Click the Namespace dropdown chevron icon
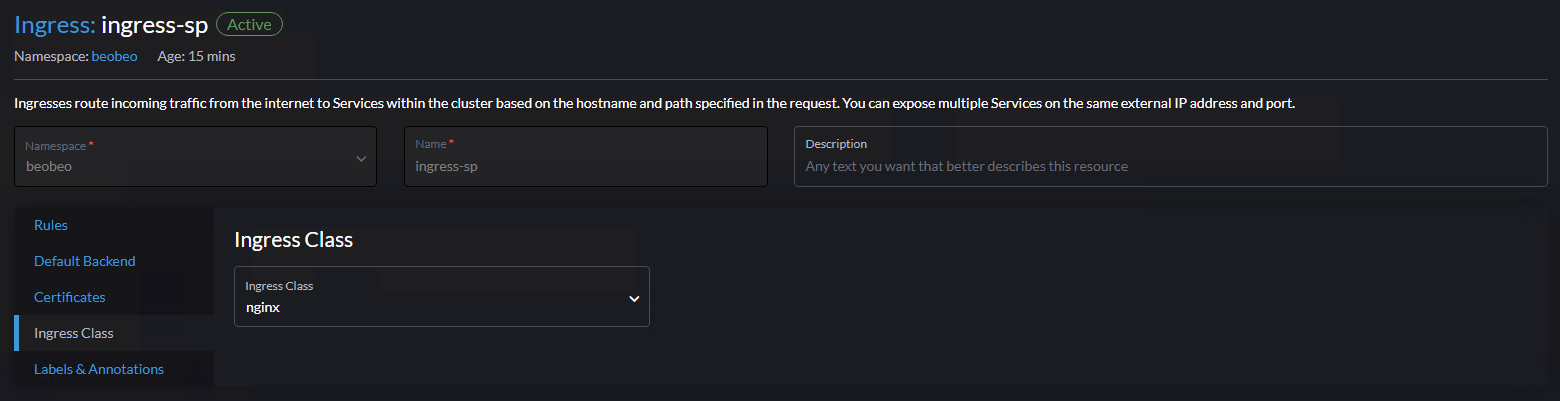The width and height of the screenshot is (1560, 401). click(361, 158)
